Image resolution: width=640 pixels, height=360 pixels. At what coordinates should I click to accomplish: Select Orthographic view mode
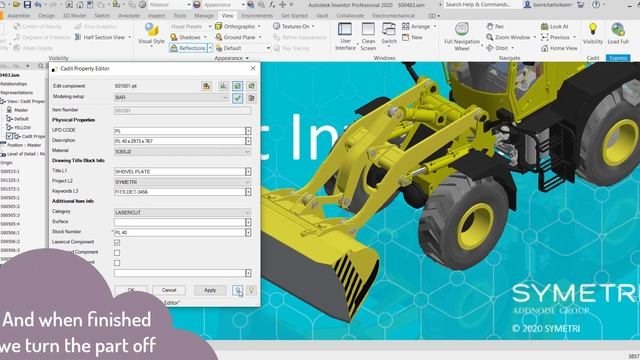pos(238,26)
